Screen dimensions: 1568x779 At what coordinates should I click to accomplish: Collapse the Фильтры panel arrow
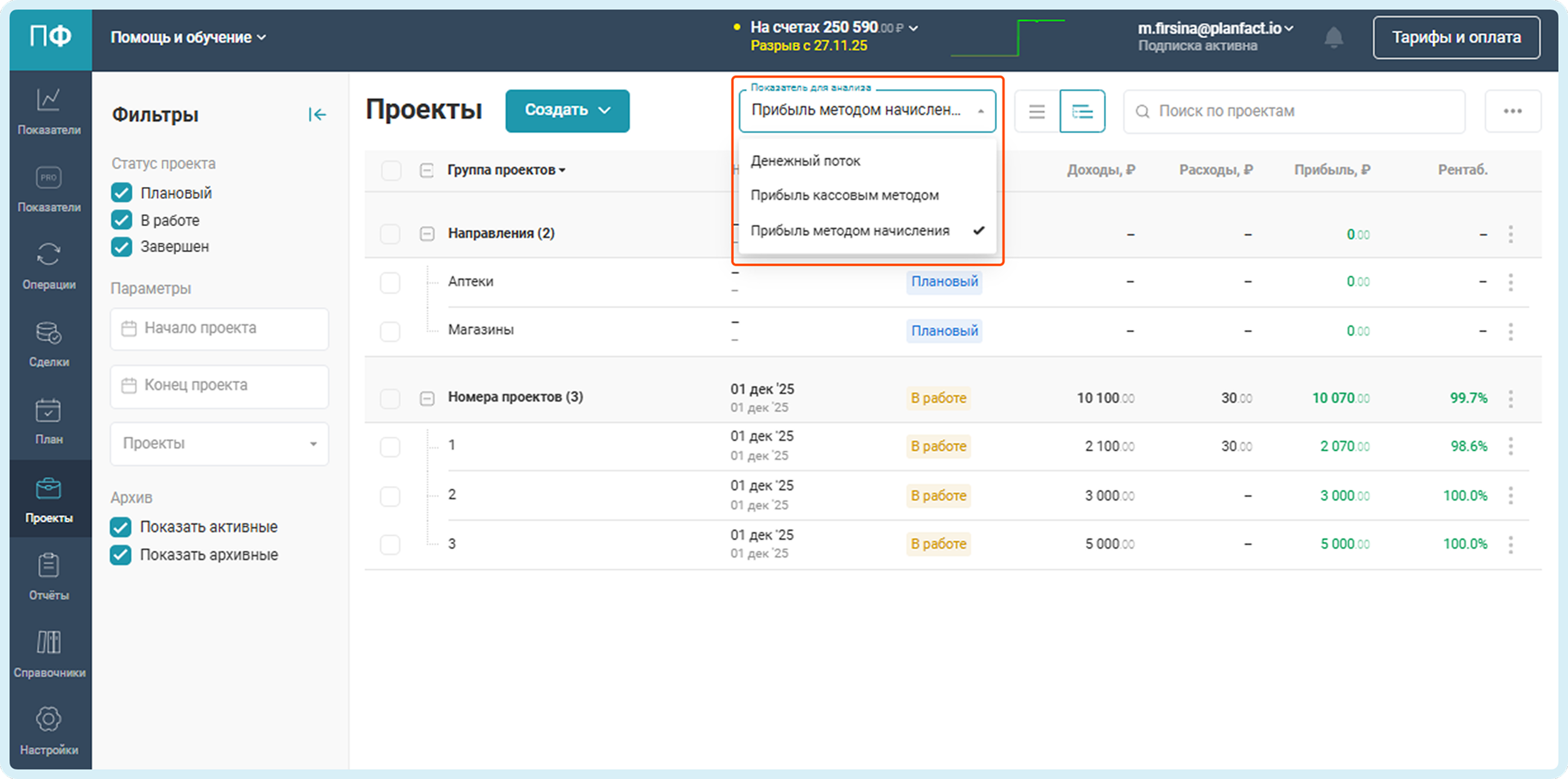pos(317,115)
